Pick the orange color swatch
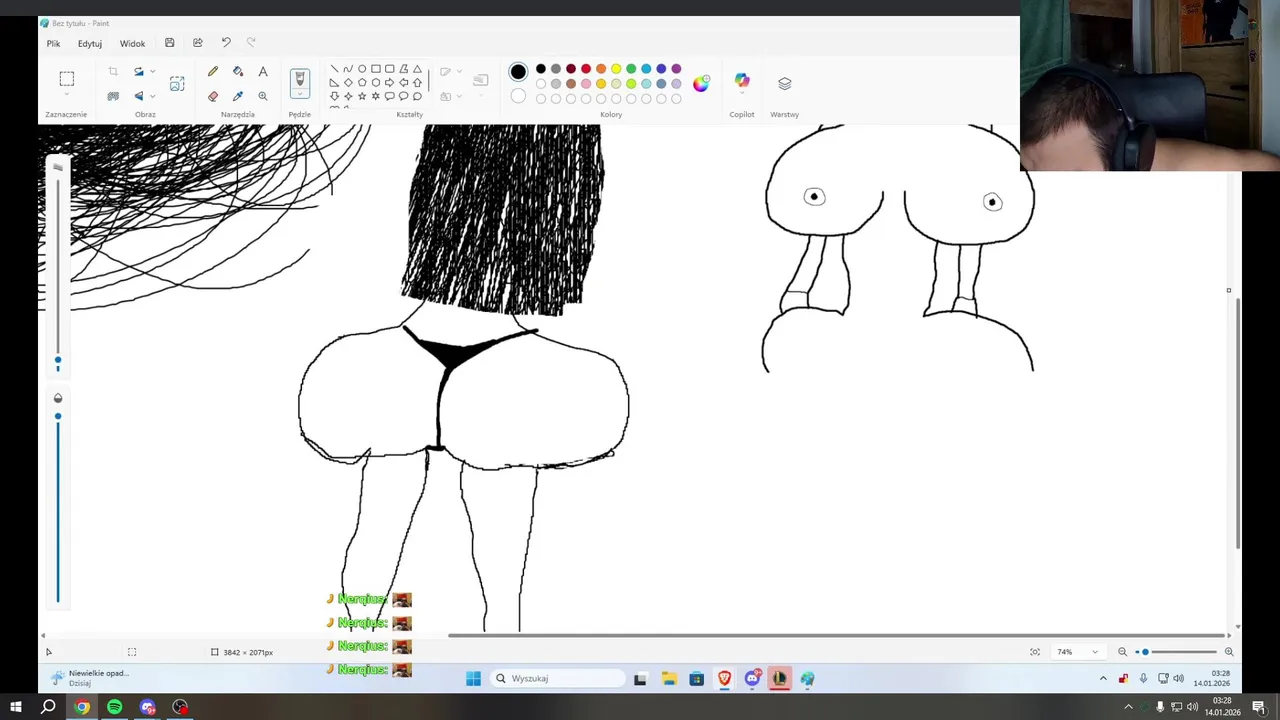The height and width of the screenshot is (720, 1280). (x=601, y=69)
